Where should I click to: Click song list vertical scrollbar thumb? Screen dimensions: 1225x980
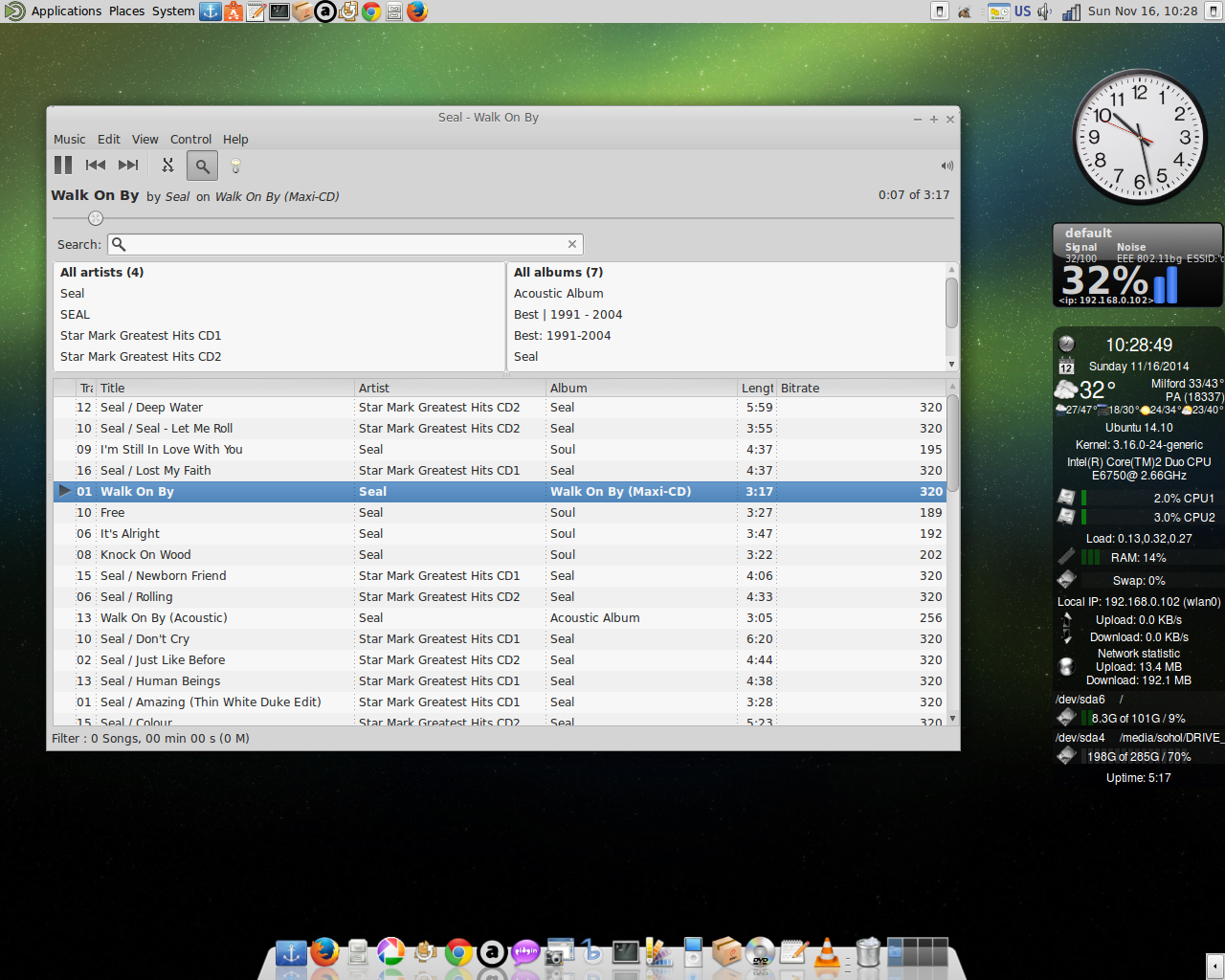(952, 441)
